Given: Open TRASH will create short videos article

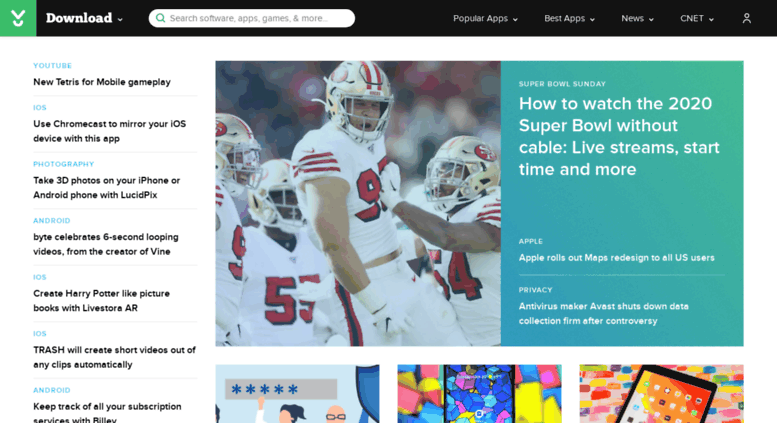Looking at the screenshot, I should click(x=114, y=357).
